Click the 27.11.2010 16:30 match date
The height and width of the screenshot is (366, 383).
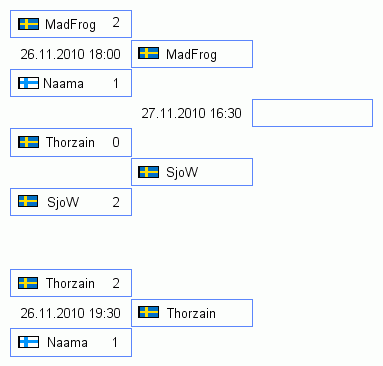[x=191, y=113]
